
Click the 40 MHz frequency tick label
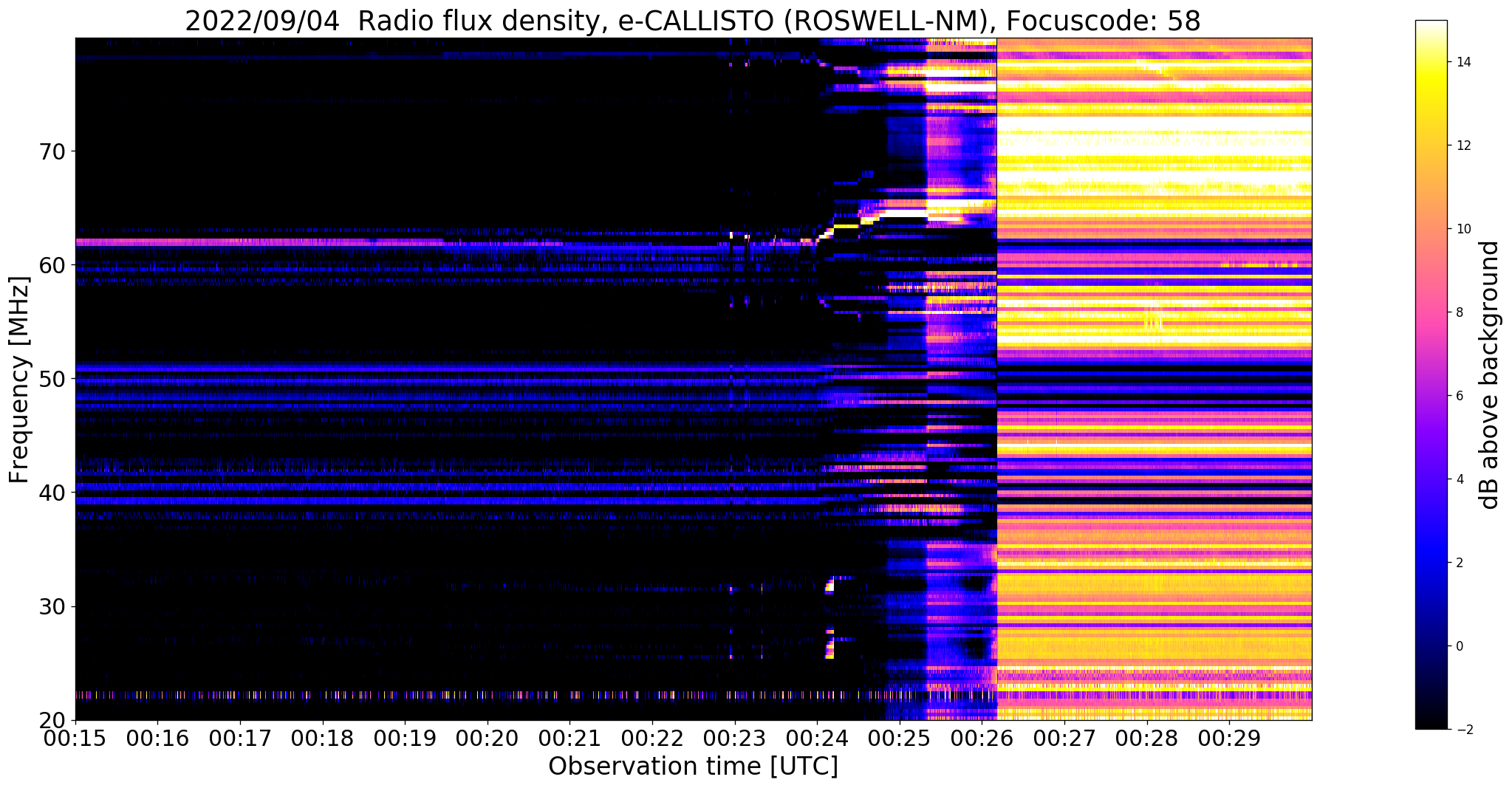click(x=52, y=493)
